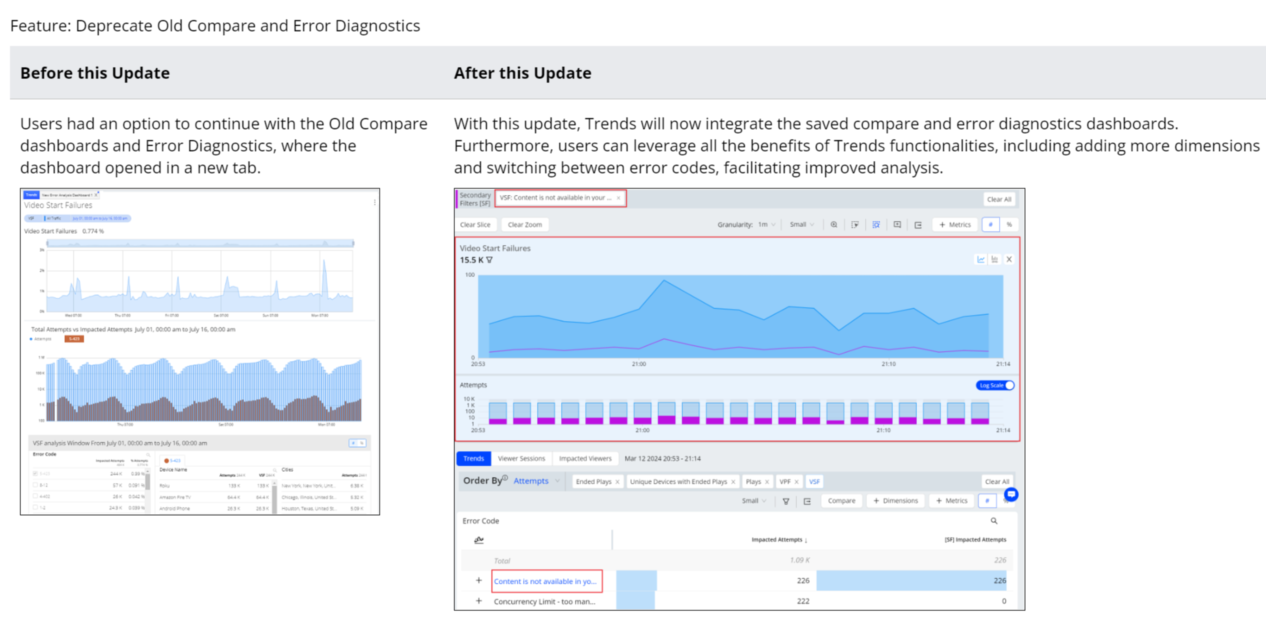Image resolution: width=1266 pixels, height=626 pixels.
Task: Remove the VSF secondary filter chip
Action: coord(618,198)
